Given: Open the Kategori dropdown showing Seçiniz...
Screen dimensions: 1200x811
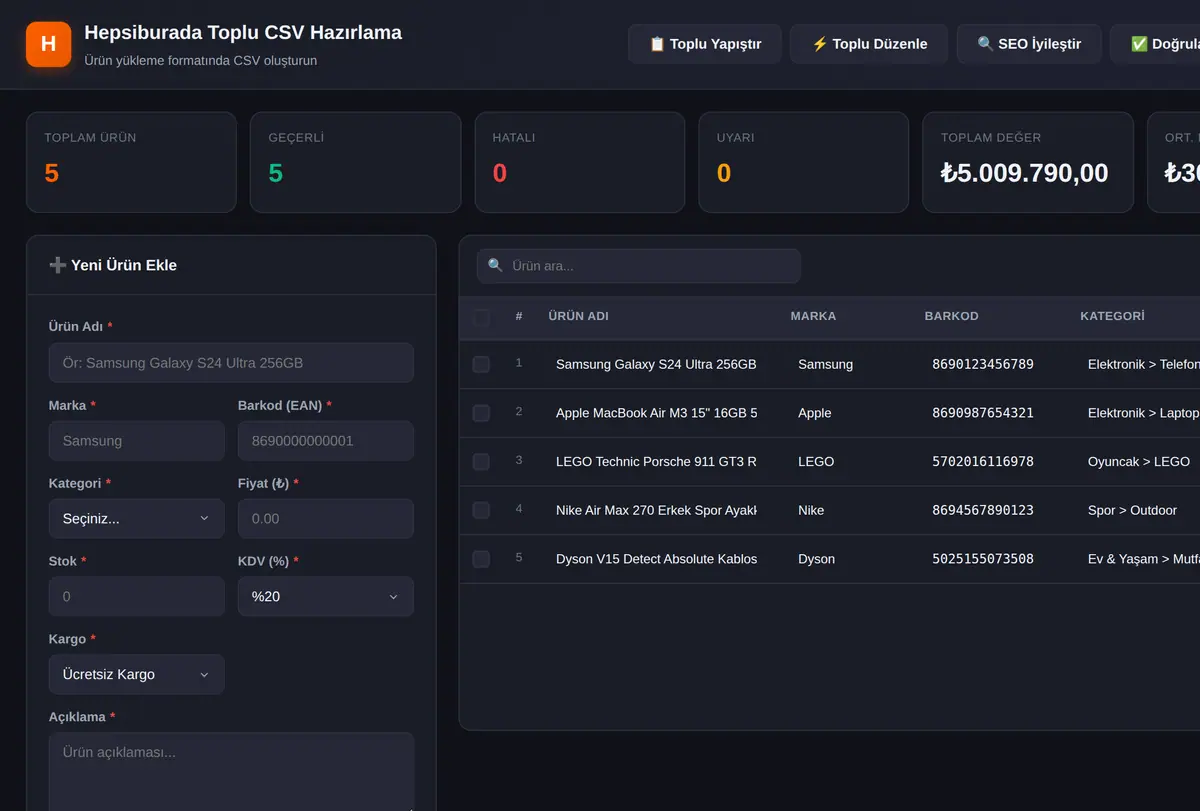Looking at the screenshot, I should pyautogui.click(x=136, y=519).
